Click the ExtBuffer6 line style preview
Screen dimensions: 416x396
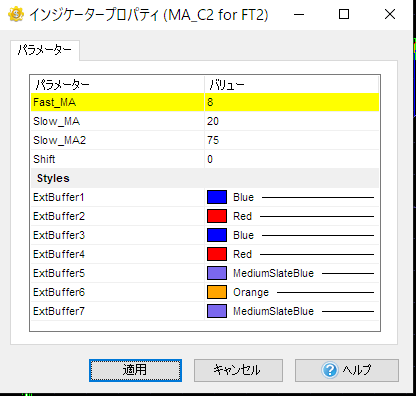(325, 292)
